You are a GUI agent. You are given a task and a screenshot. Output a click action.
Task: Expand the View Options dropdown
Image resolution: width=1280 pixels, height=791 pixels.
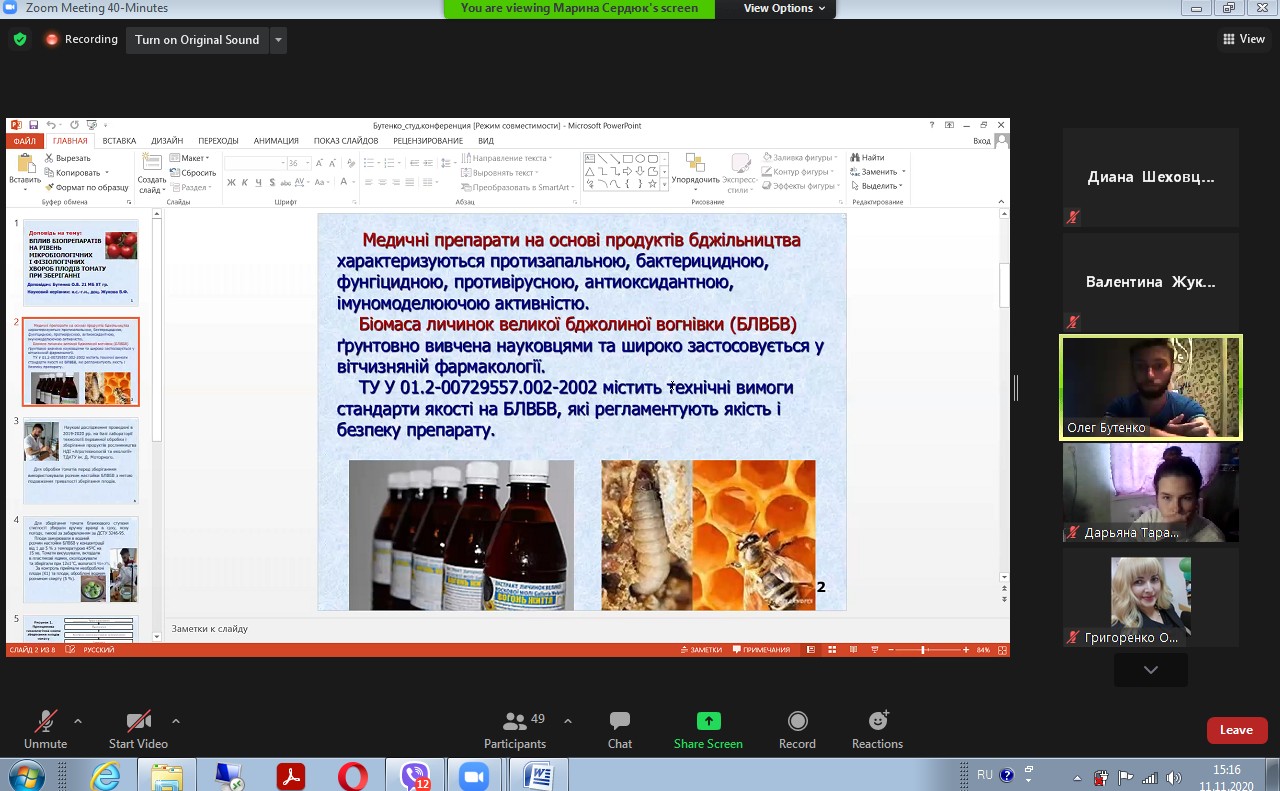point(784,8)
